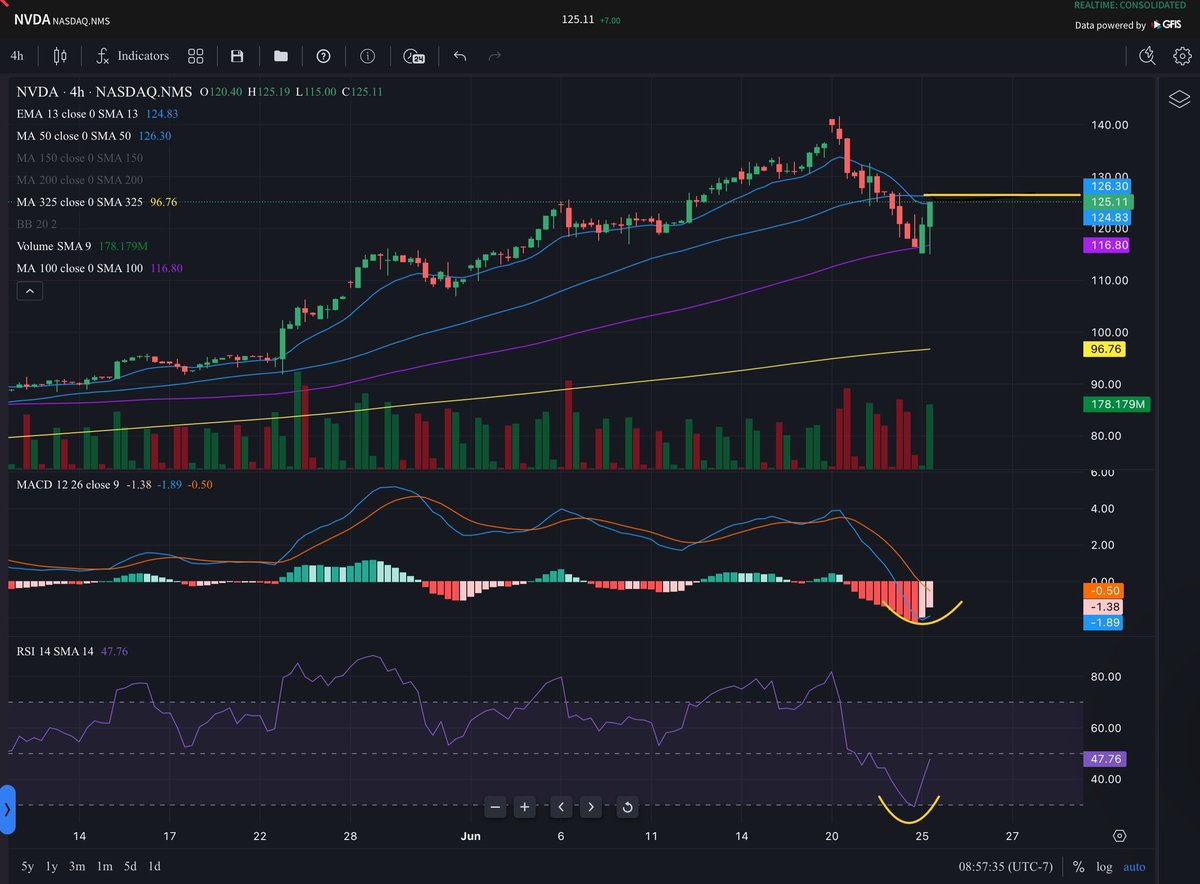Viewport: 1200px width, 884px height.
Task: Toggle auto scale mode
Action: click(x=1134, y=867)
